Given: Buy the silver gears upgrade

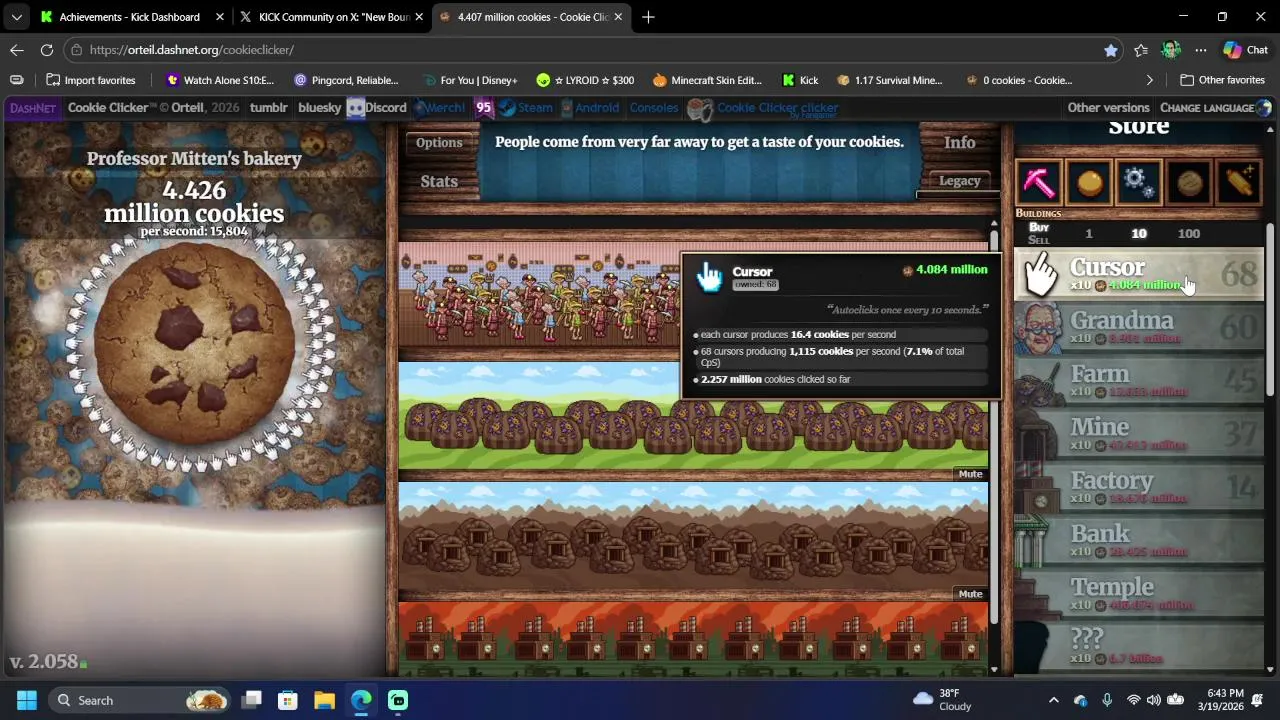Looking at the screenshot, I should tap(1139, 182).
